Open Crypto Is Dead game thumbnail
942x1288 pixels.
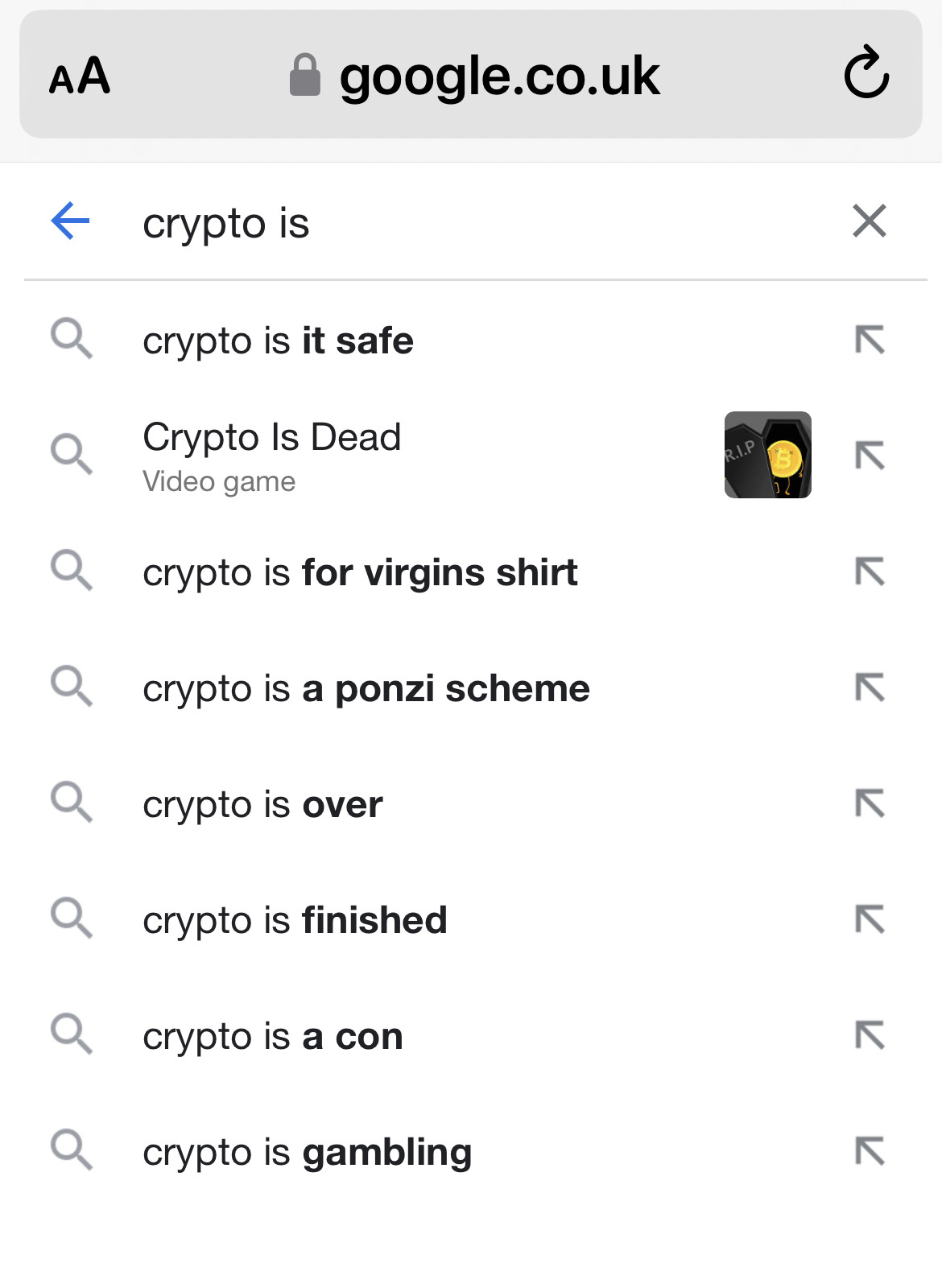(768, 455)
